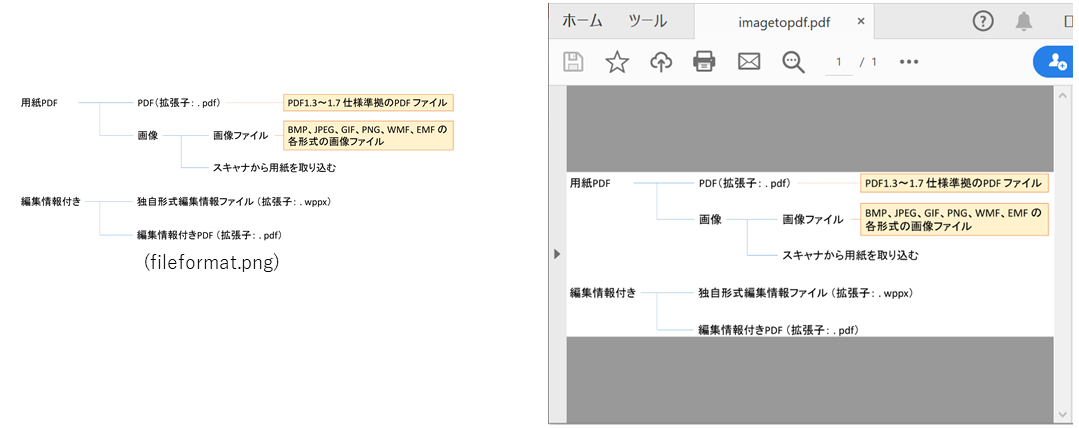Image resolution: width=1079 pixels, height=428 pixels.
Task: Open the notifications bell icon
Action: (x=1024, y=21)
